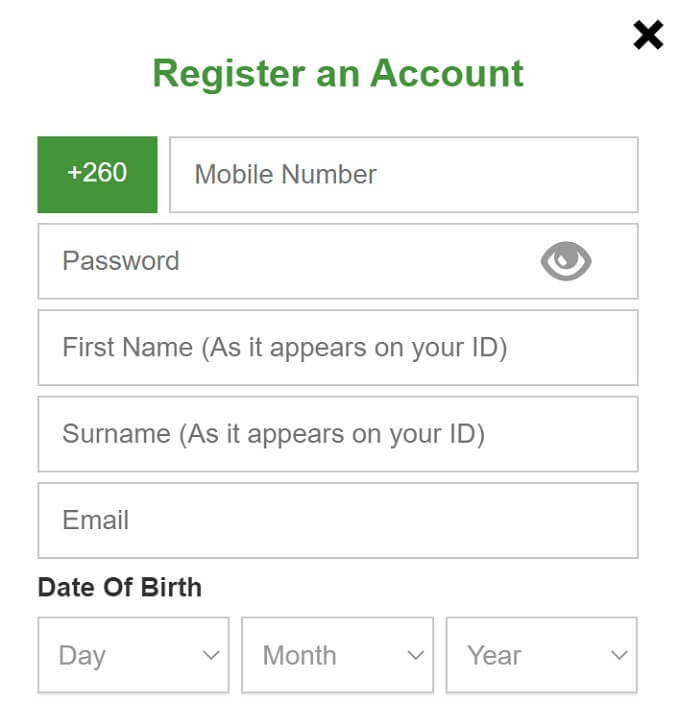
Task: Click the Register an Account heading
Action: 338,74
